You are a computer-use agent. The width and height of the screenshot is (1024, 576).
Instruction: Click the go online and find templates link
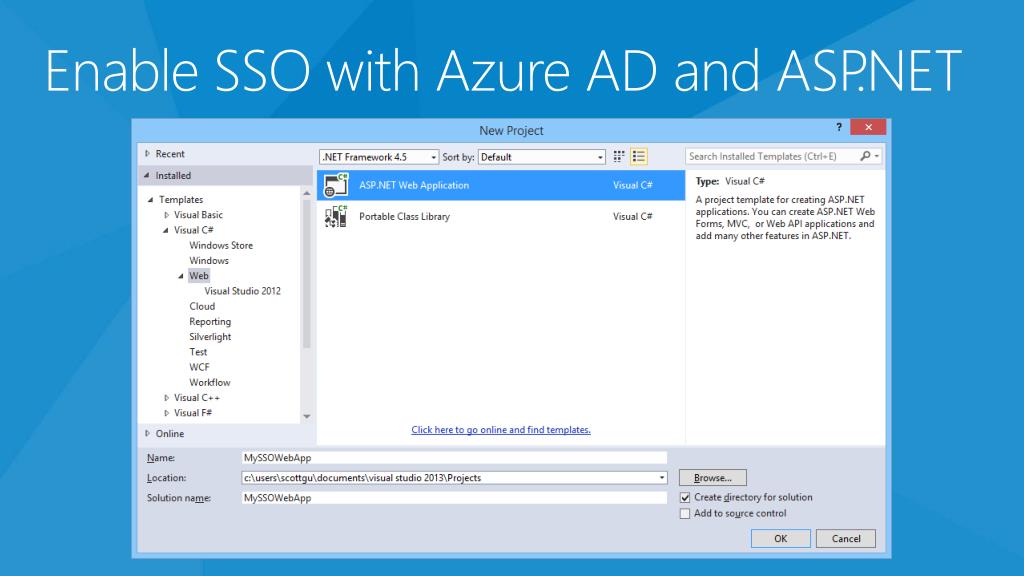[x=501, y=430]
